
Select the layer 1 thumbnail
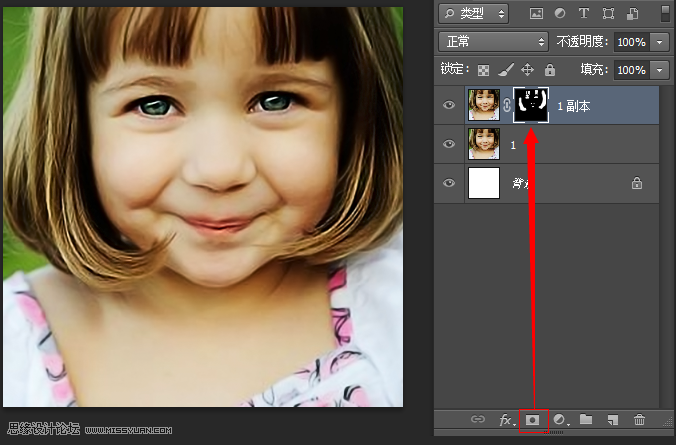(x=484, y=144)
